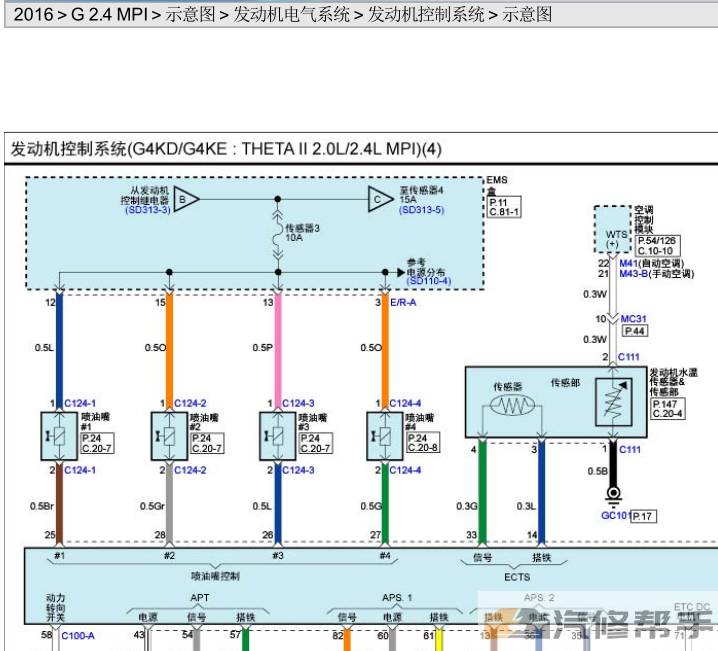
Task: Click upper C124-2 connector label
Action: tap(190, 403)
